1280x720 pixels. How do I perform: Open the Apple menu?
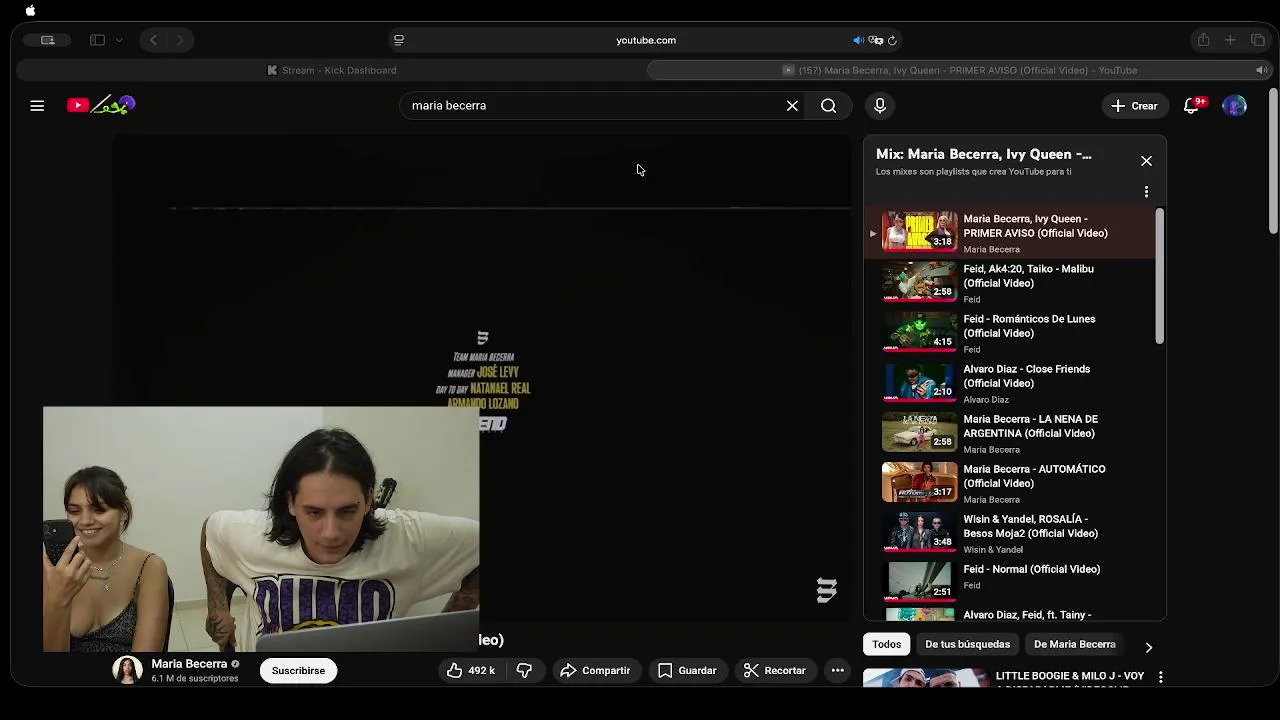click(30, 10)
